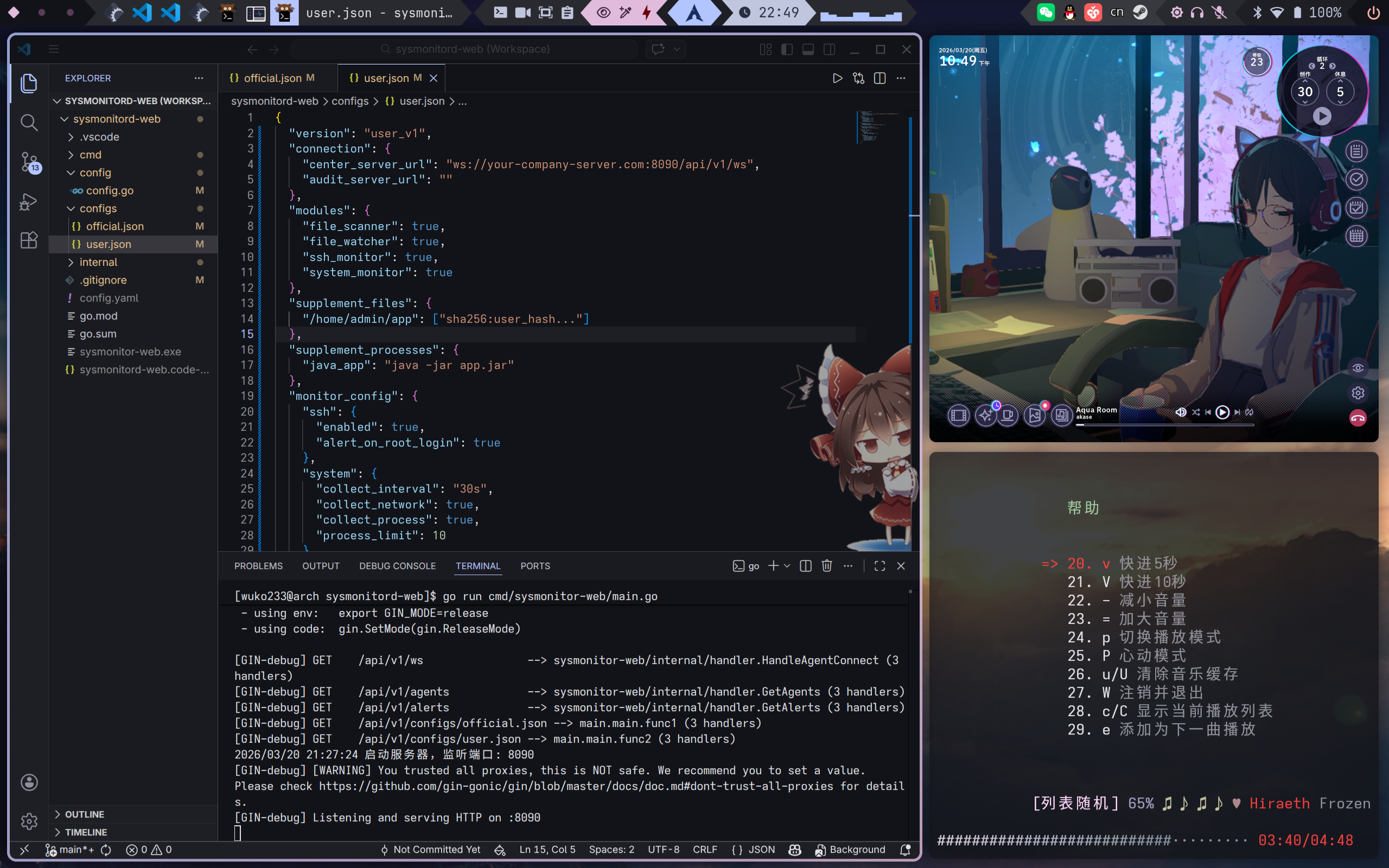Open the Source Control view
Image resolution: width=1389 pixels, height=868 pixels.
[x=29, y=162]
